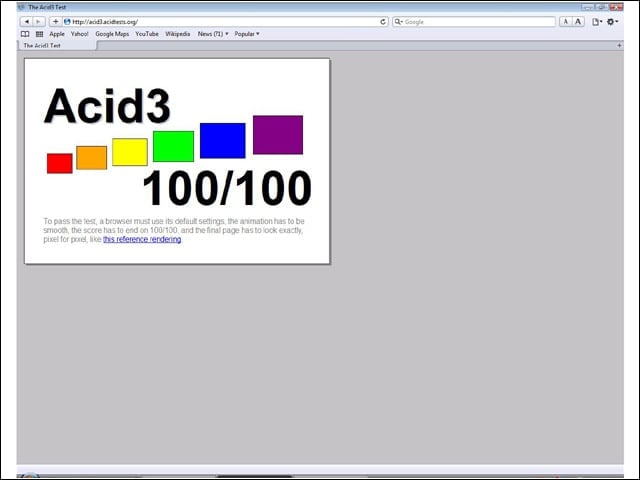Viewport: 640px width, 480px height.
Task: Click the Google search field
Action: (x=473, y=22)
